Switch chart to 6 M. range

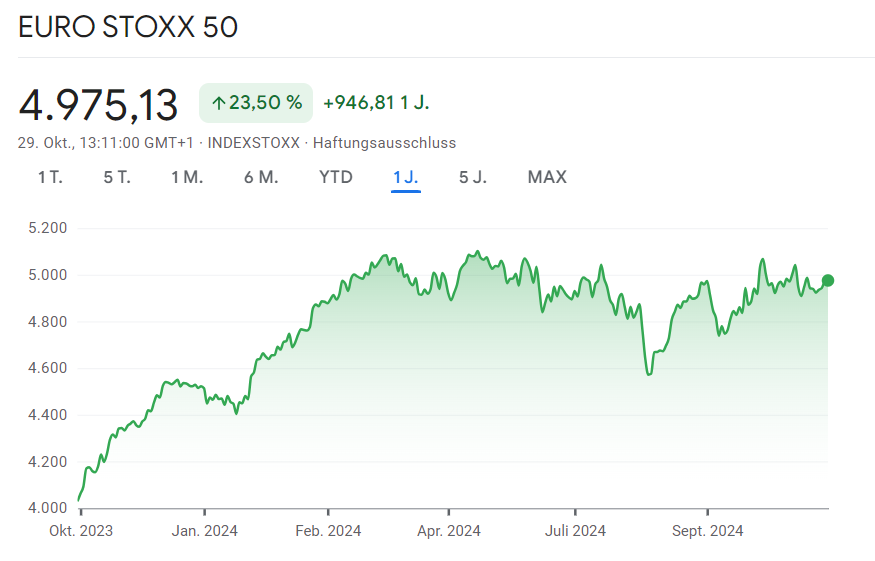click(x=261, y=178)
